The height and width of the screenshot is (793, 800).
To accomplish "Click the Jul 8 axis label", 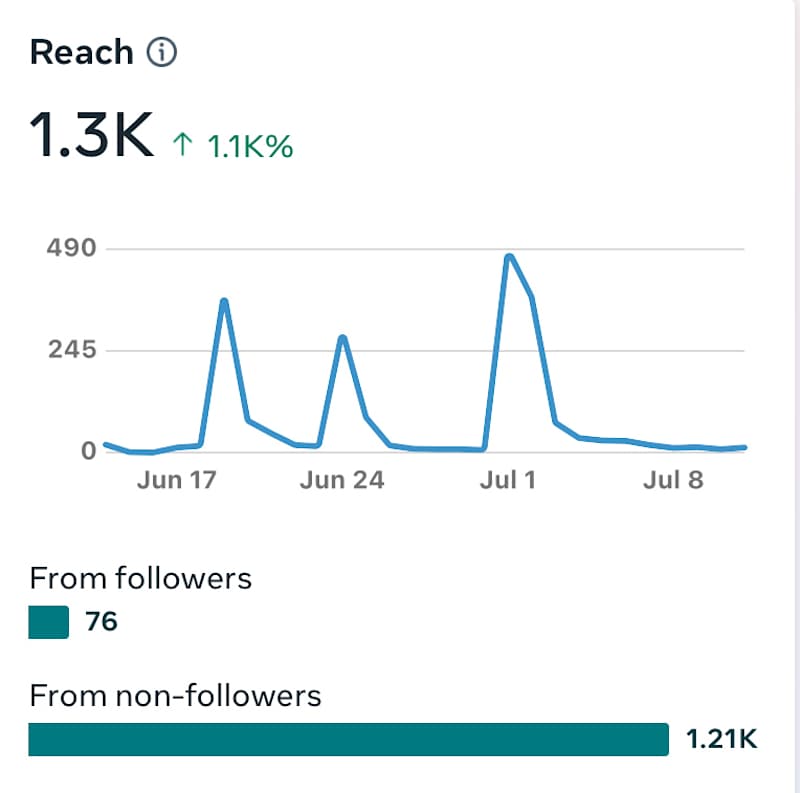I will (673, 480).
